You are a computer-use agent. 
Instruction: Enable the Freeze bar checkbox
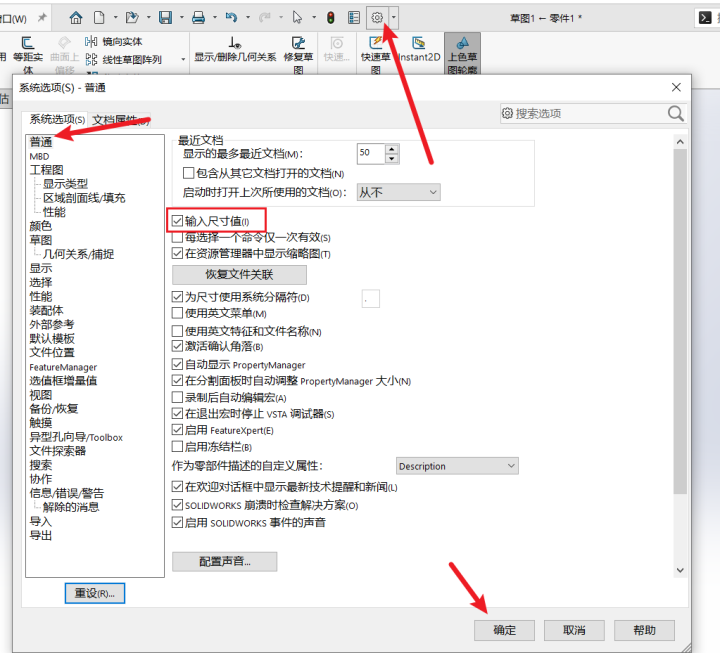tap(177, 446)
